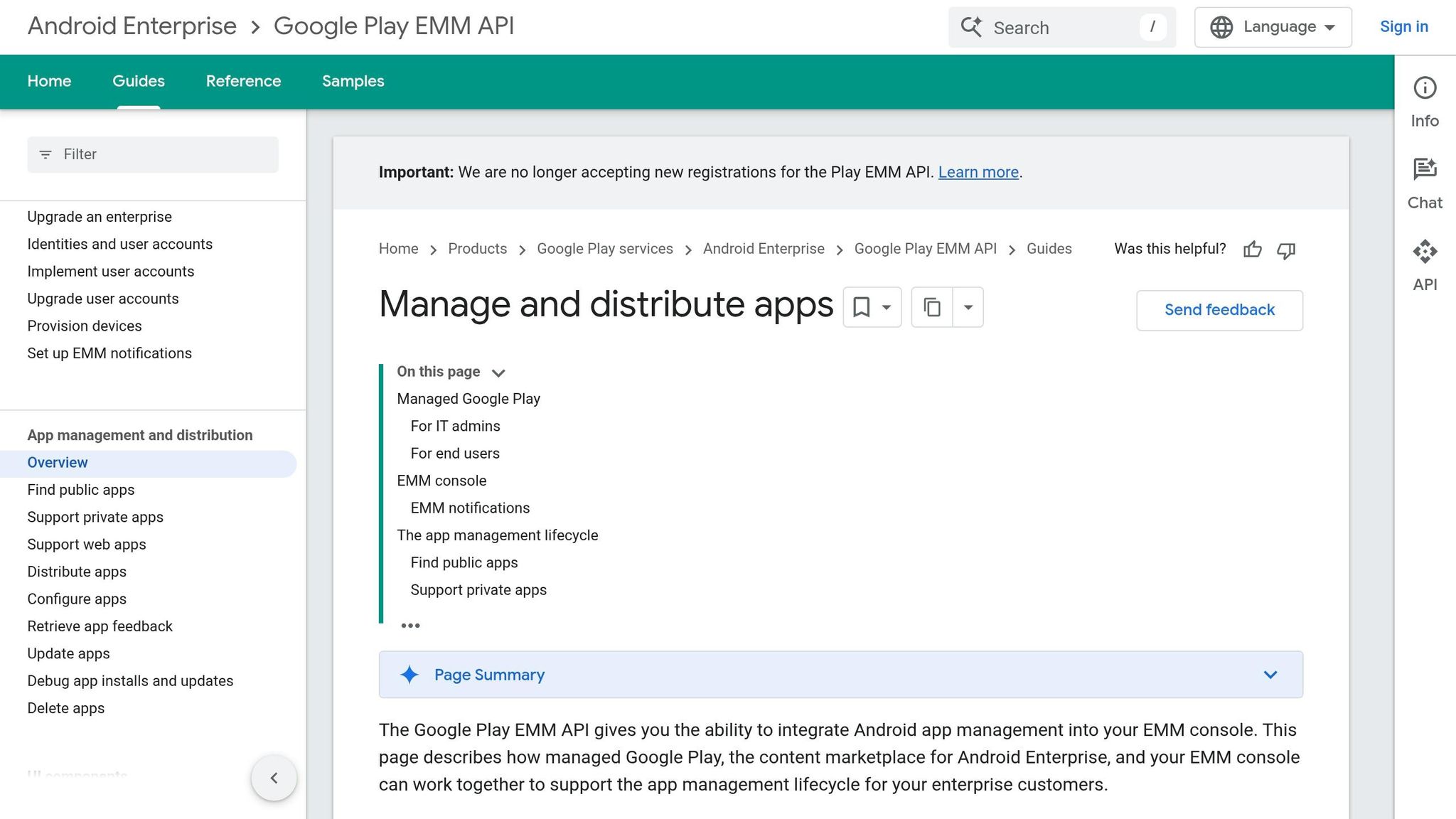Switch to the Samples tab
The image size is (1456, 819).
(353, 81)
